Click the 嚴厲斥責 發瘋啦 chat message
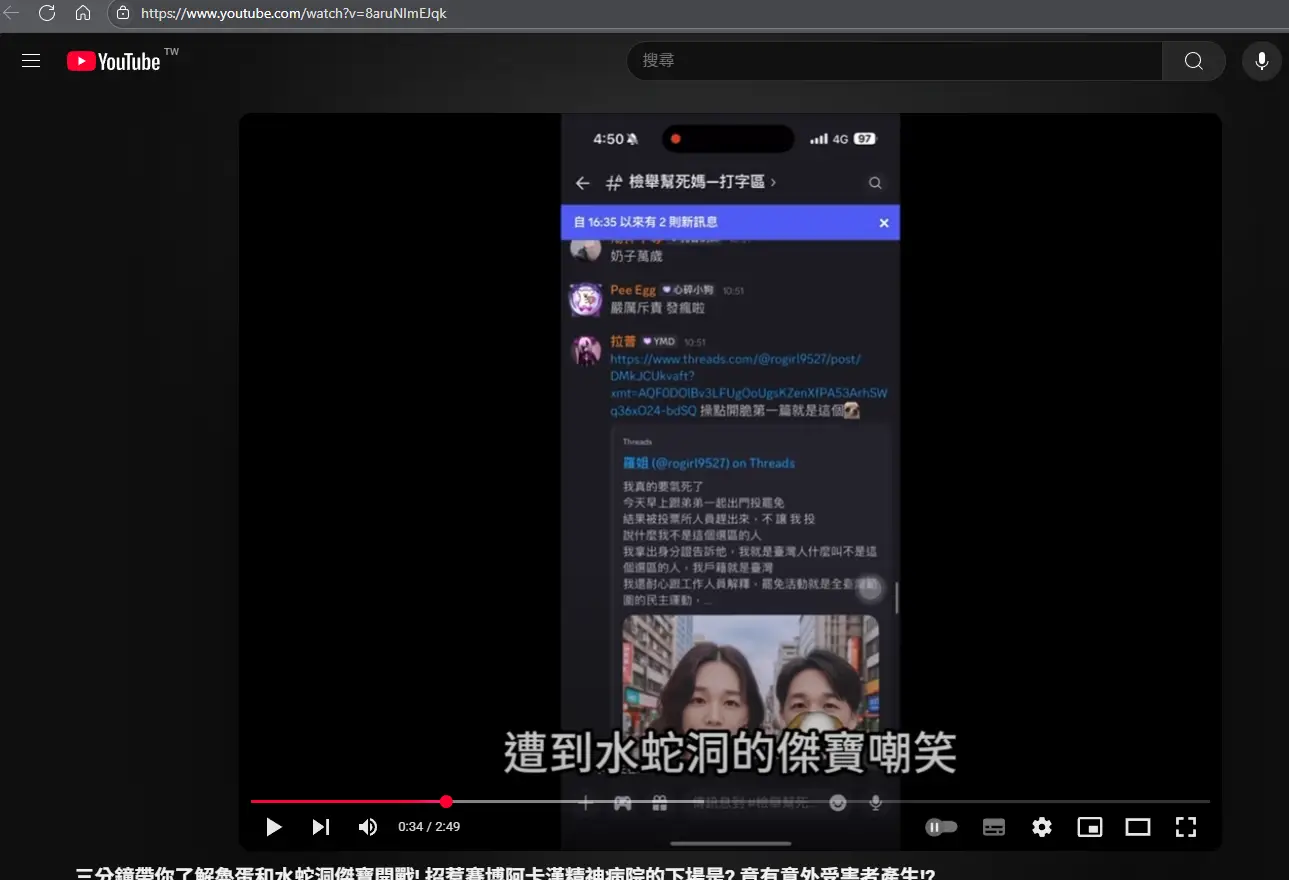Image resolution: width=1289 pixels, height=880 pixels. pyautogui.click(x=657, y=308)
